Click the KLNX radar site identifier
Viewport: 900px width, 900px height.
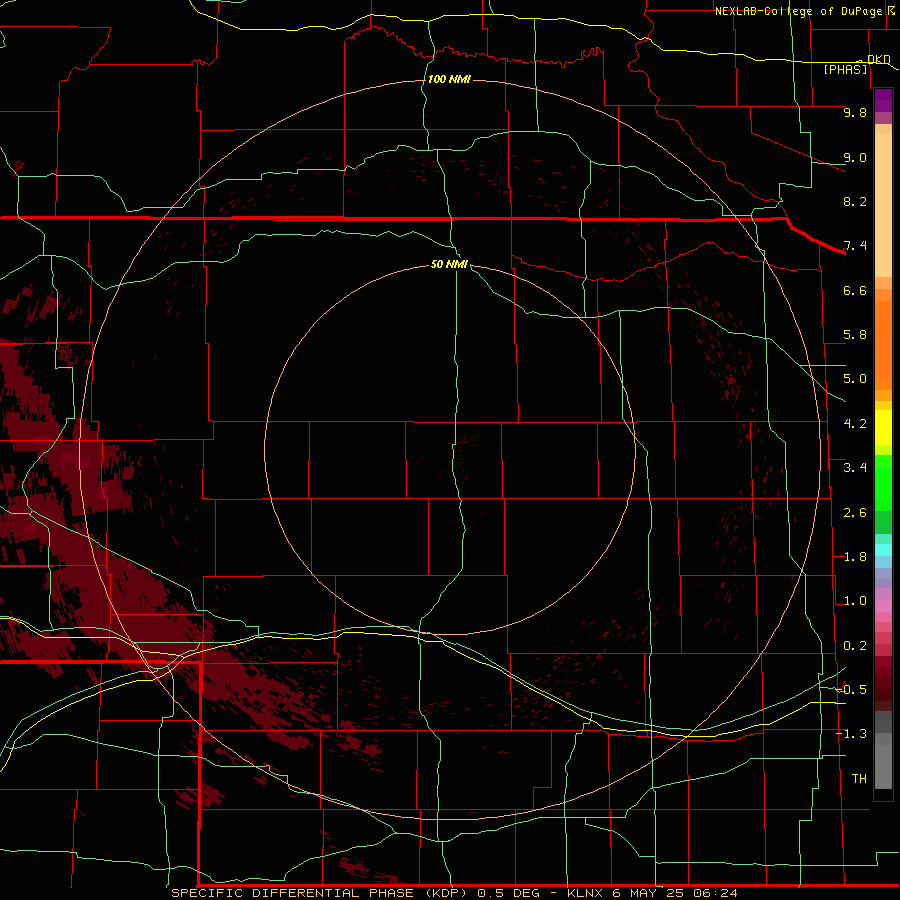click(x=585, y=893)
